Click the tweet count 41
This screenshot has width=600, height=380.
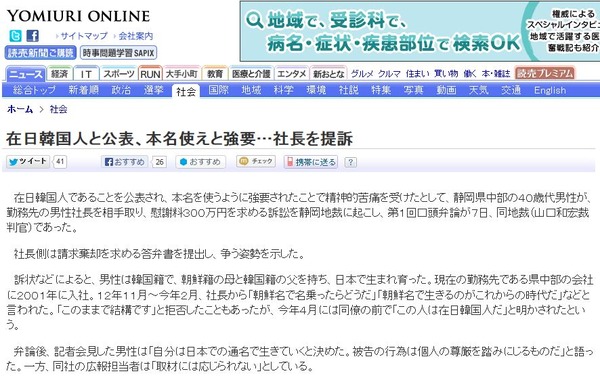(60, 162)
